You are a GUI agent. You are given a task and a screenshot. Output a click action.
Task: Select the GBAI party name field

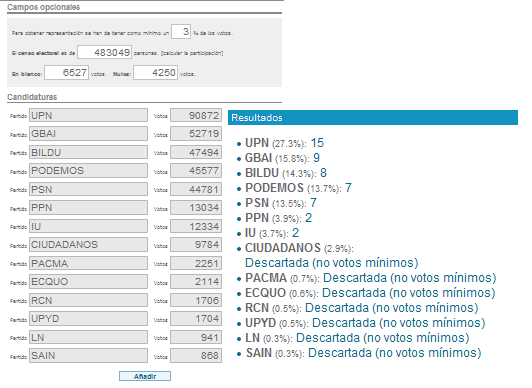pos(88,134)
